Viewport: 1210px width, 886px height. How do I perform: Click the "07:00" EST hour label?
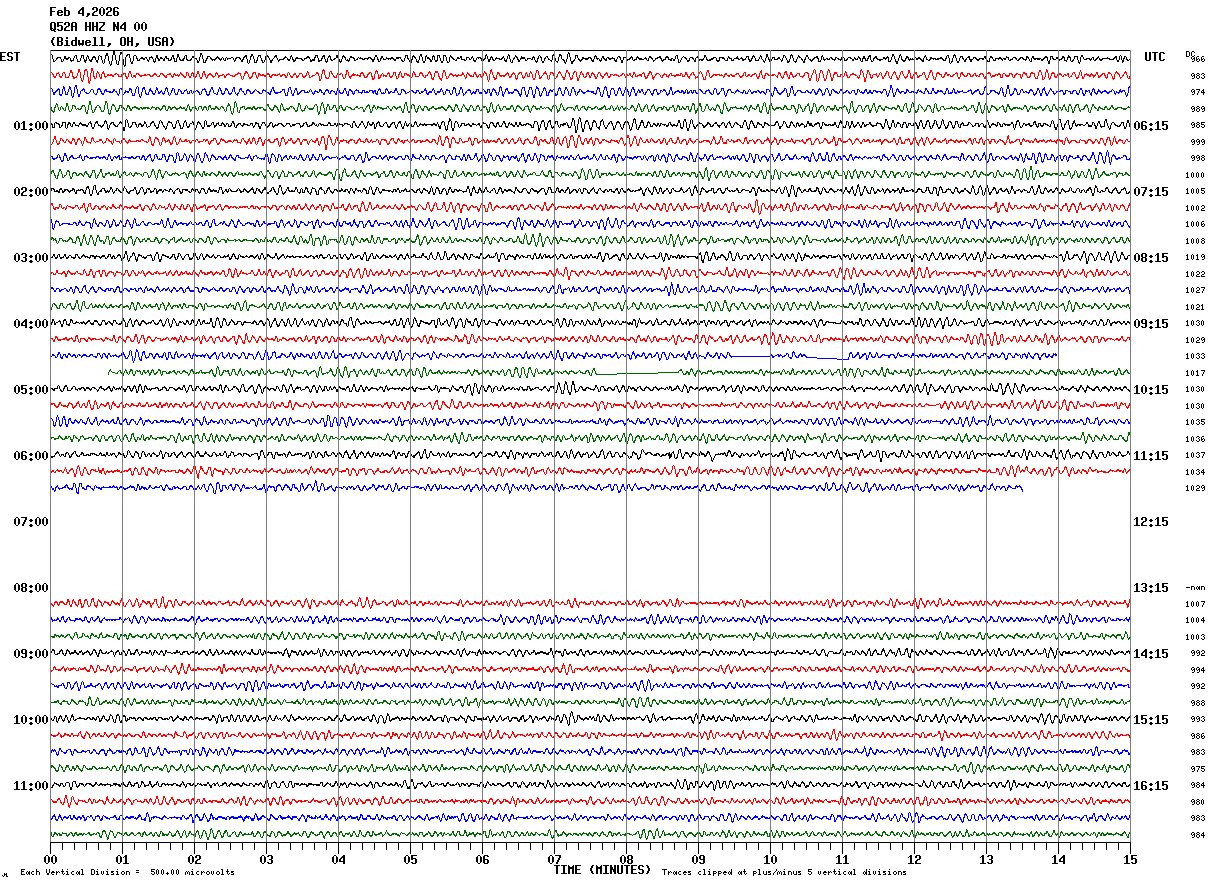[x=30, y=522]
